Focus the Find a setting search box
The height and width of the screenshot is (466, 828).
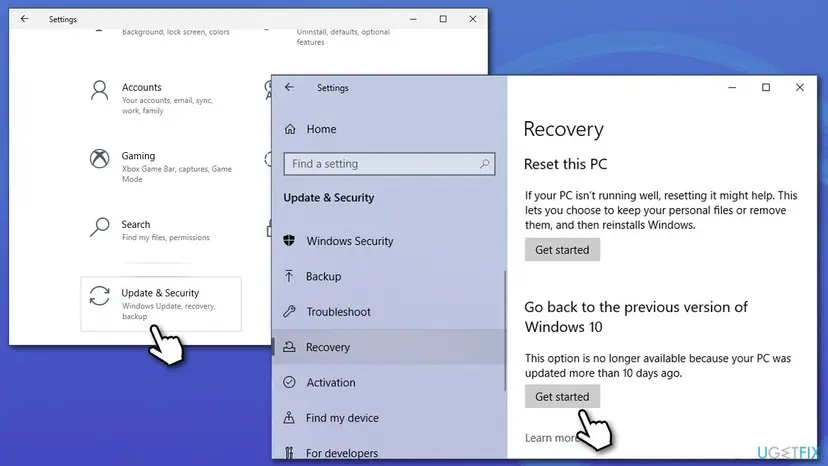[389, 164]
